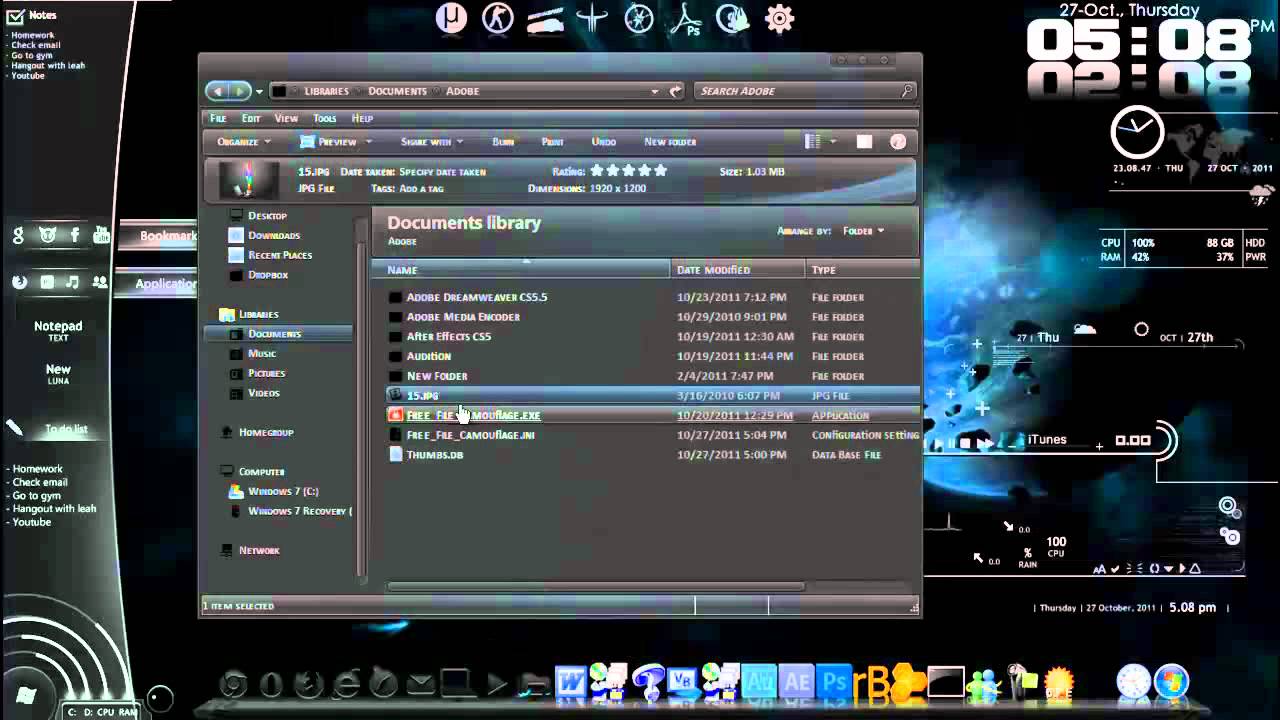Viewport: 1280px width, 720px height.
Task: Click the New folder button
Action: (x=670, y=142)
